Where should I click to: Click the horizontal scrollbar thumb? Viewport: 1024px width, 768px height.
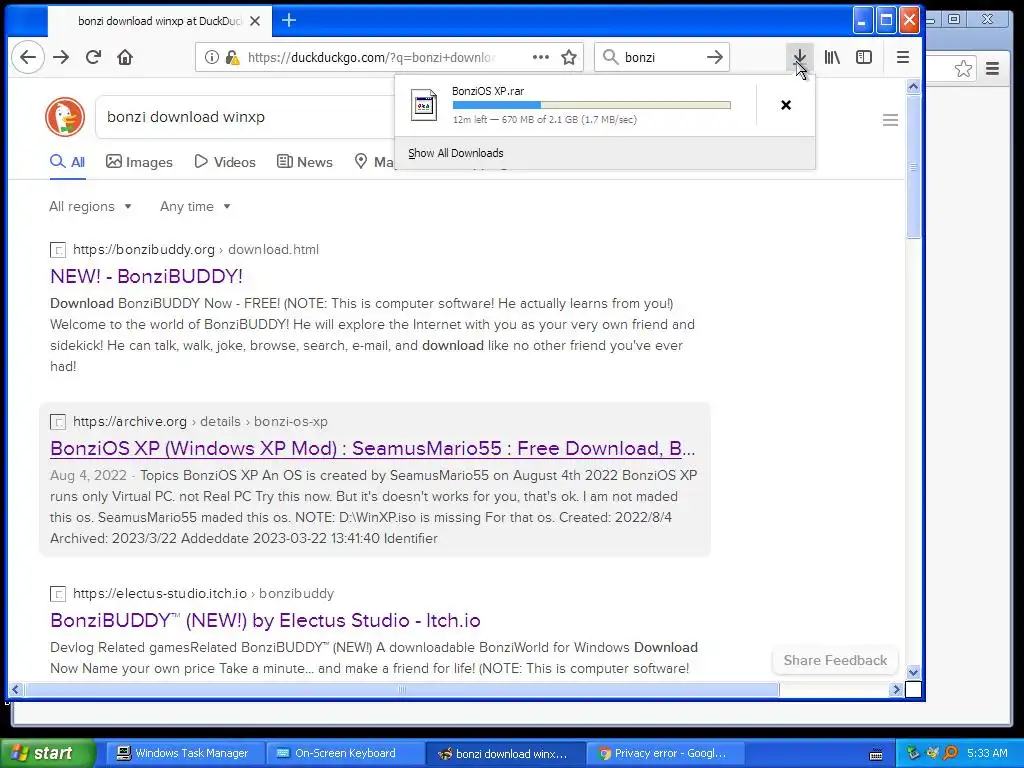[402, 690]
